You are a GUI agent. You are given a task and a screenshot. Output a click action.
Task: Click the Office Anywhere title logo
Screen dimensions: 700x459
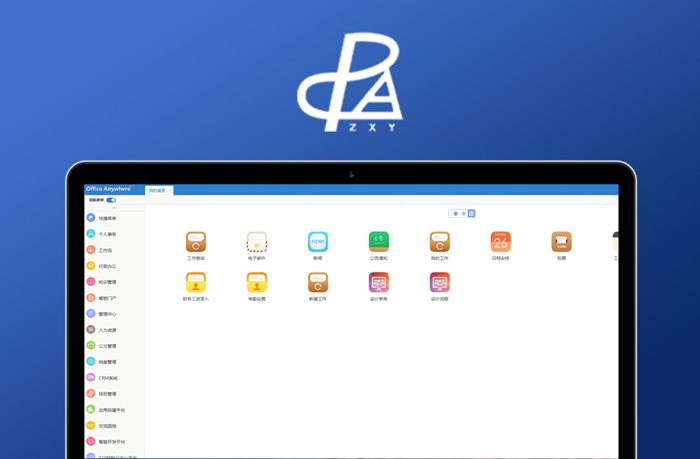(x=109, y=189)
